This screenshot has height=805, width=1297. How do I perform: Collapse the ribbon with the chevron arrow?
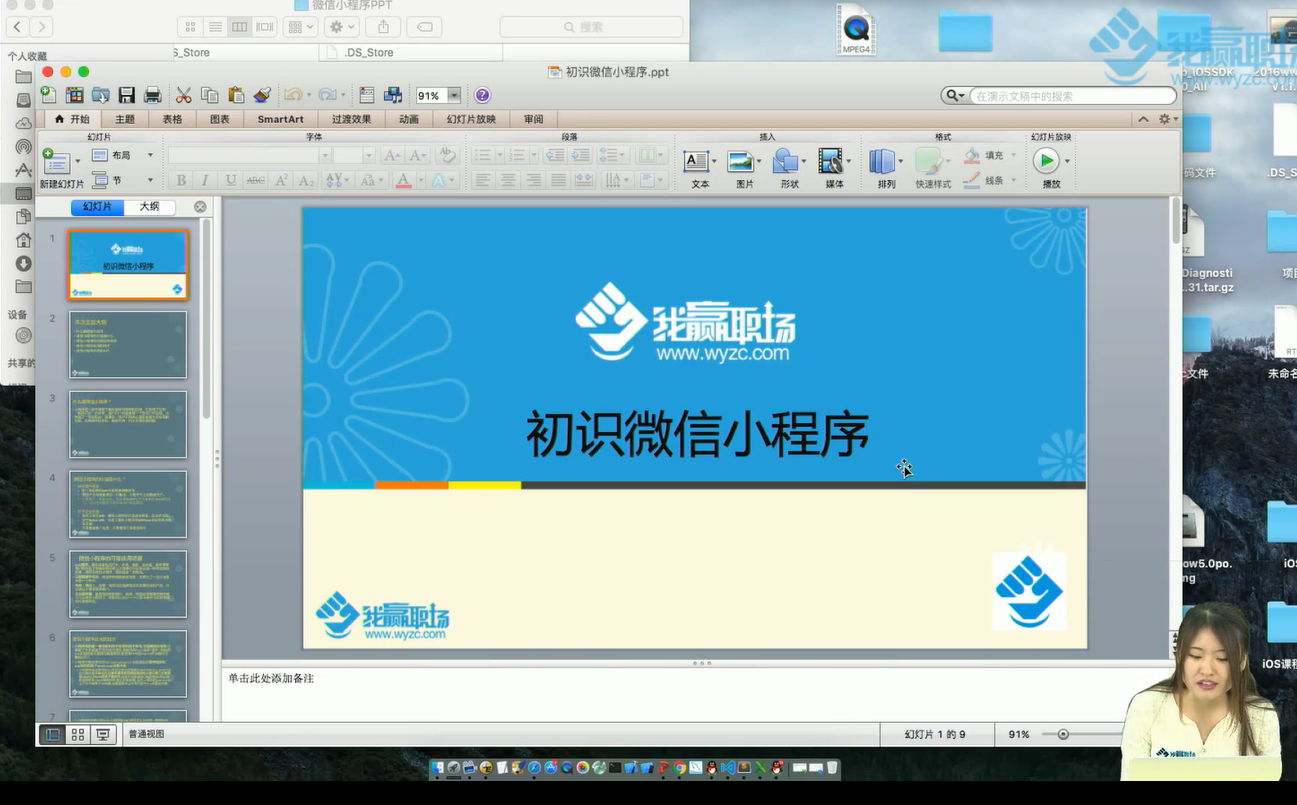pyautogui.click(x=1143, y=119)
